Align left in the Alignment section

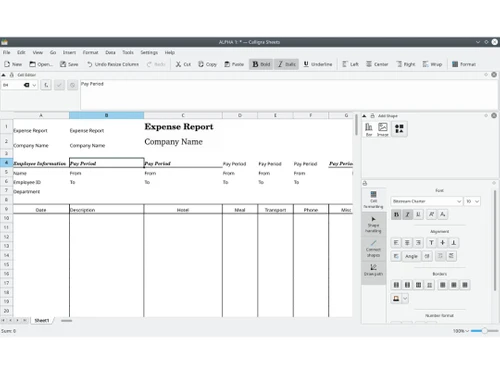(x=396, y=243)
